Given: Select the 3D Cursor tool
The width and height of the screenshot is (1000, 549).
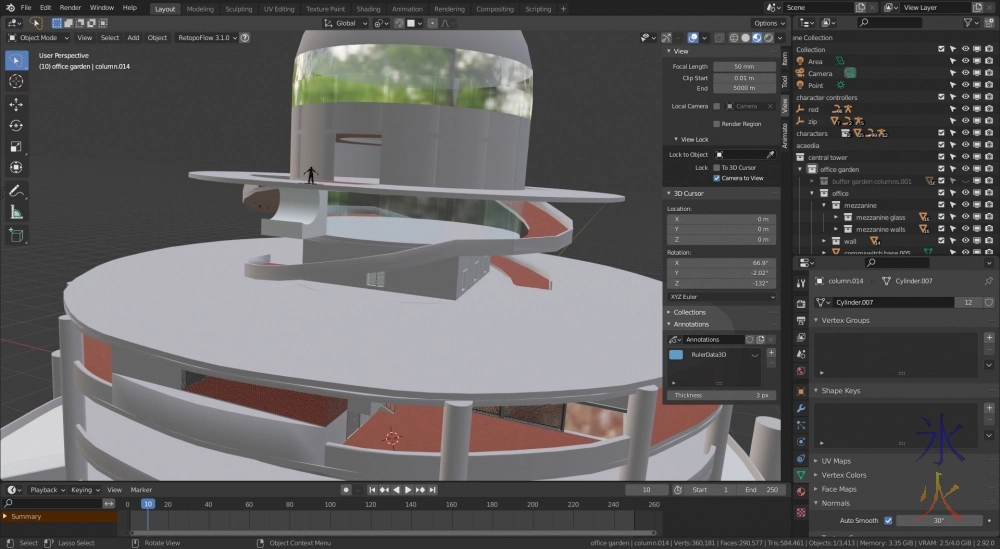Looking at the screenshot, I should click(x=16, y=81).
